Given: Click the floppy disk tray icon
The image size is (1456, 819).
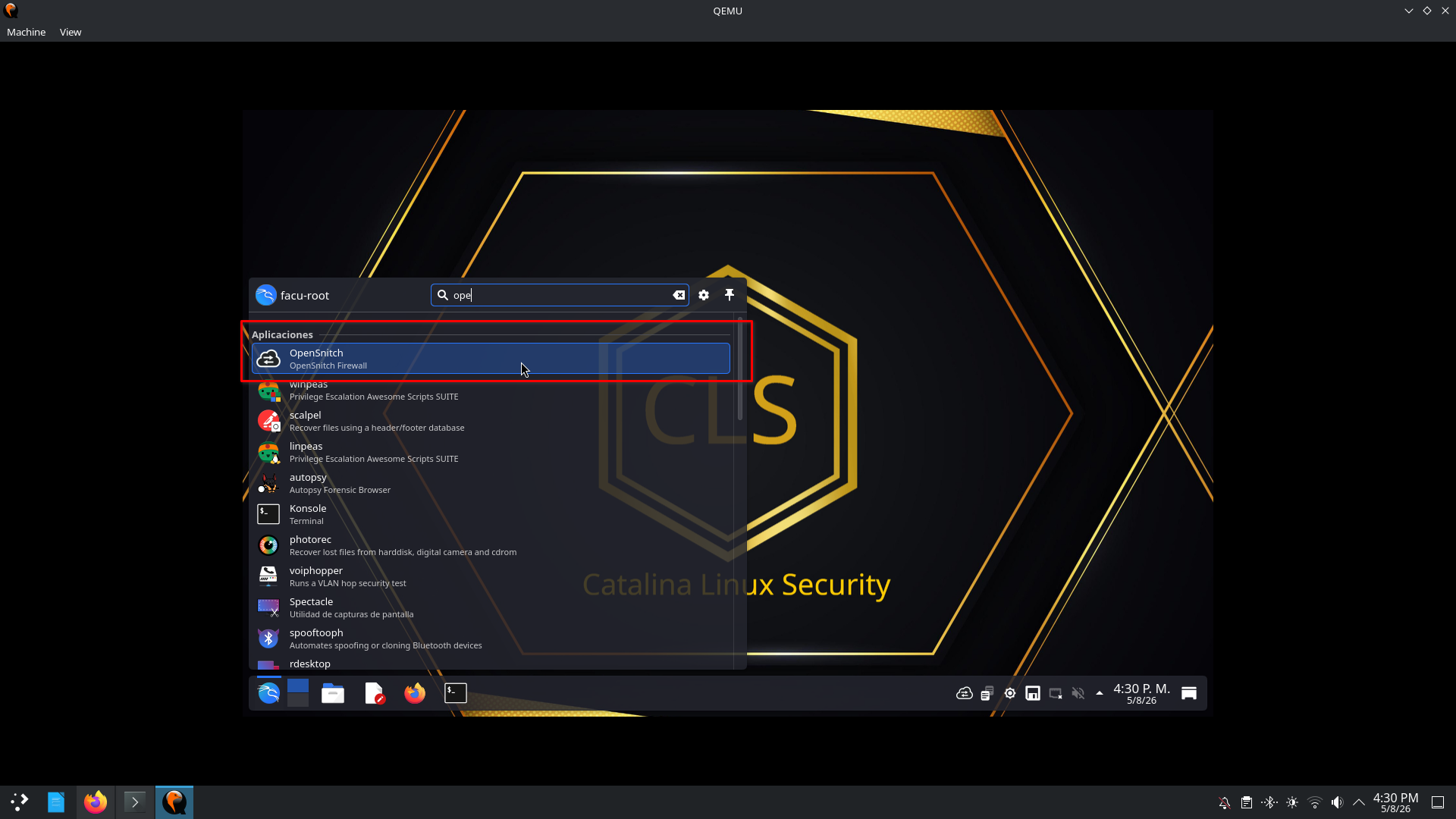Looking at the screenshot, I should 1033,693.
